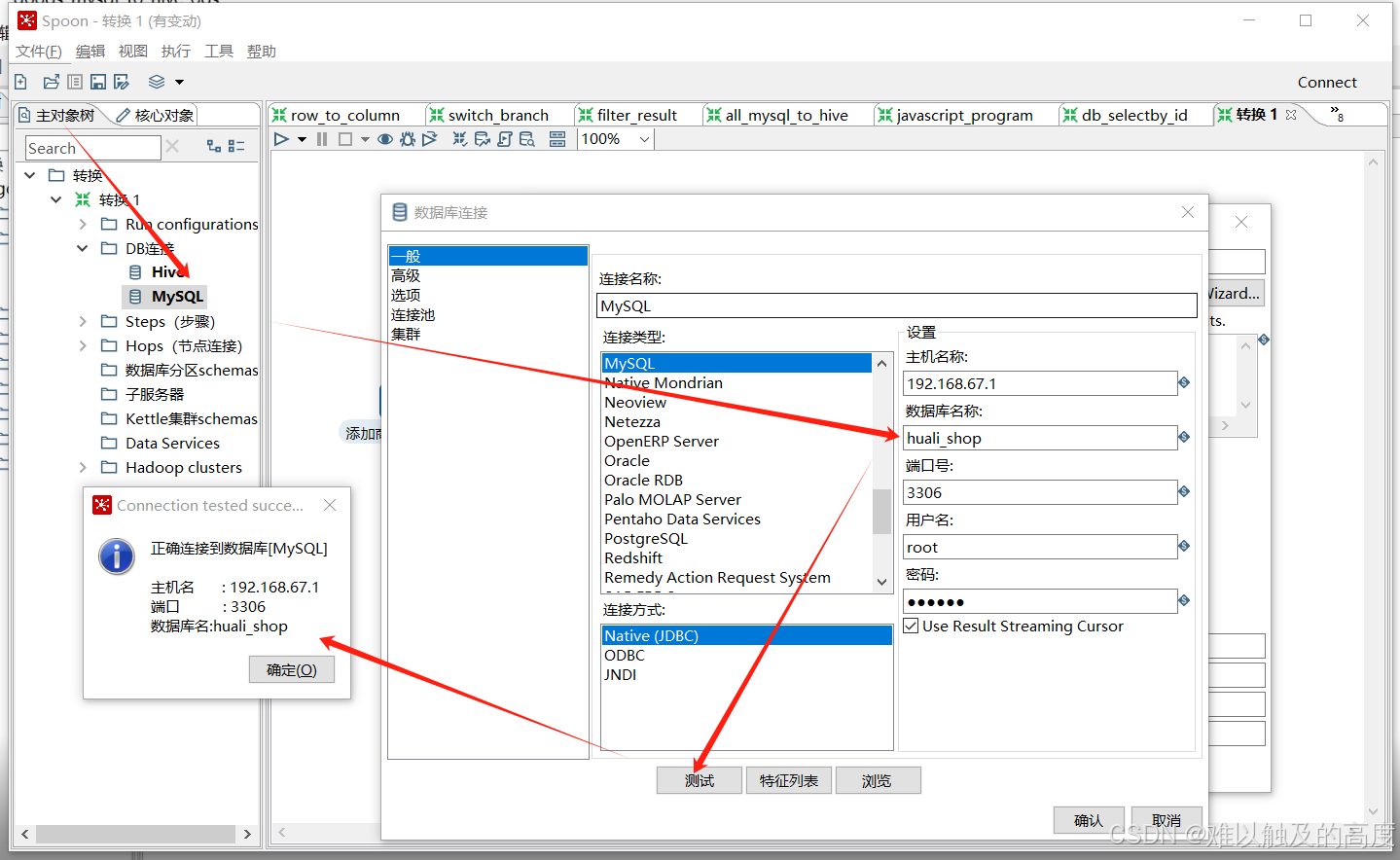Click the Explore repository icon in toolbar

(75, 82)
